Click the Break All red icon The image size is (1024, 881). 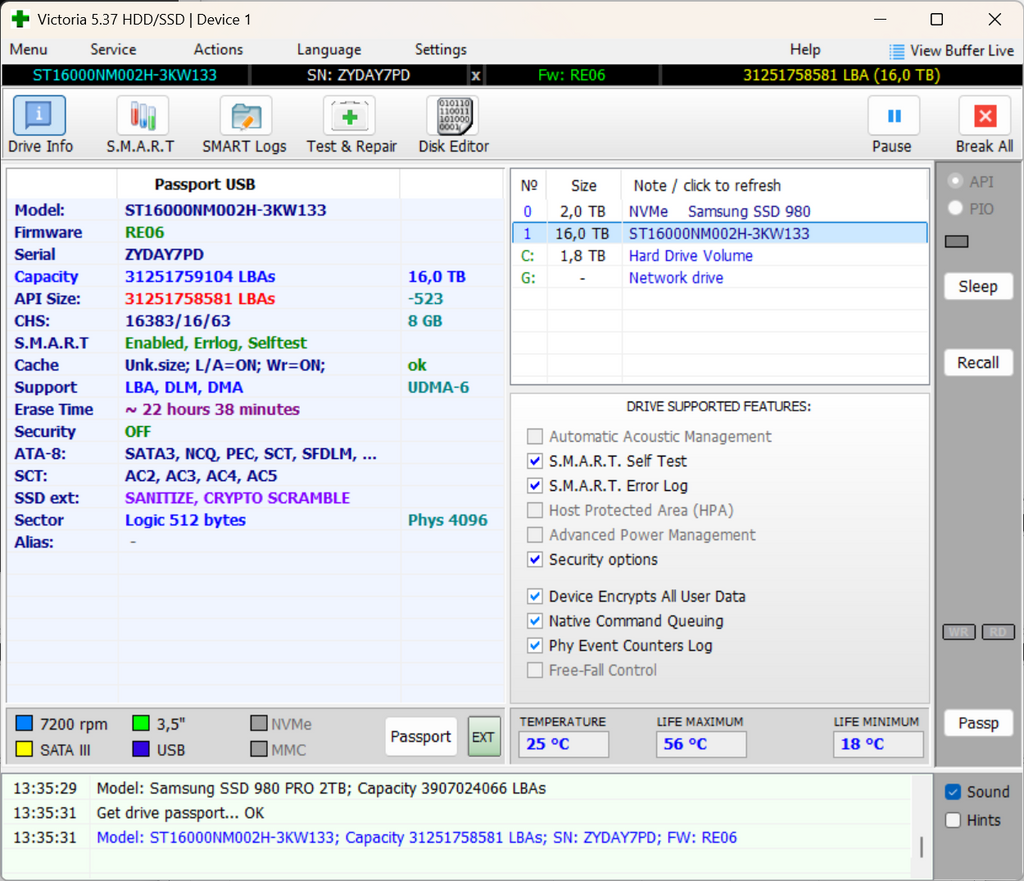(x=984, y=117)
